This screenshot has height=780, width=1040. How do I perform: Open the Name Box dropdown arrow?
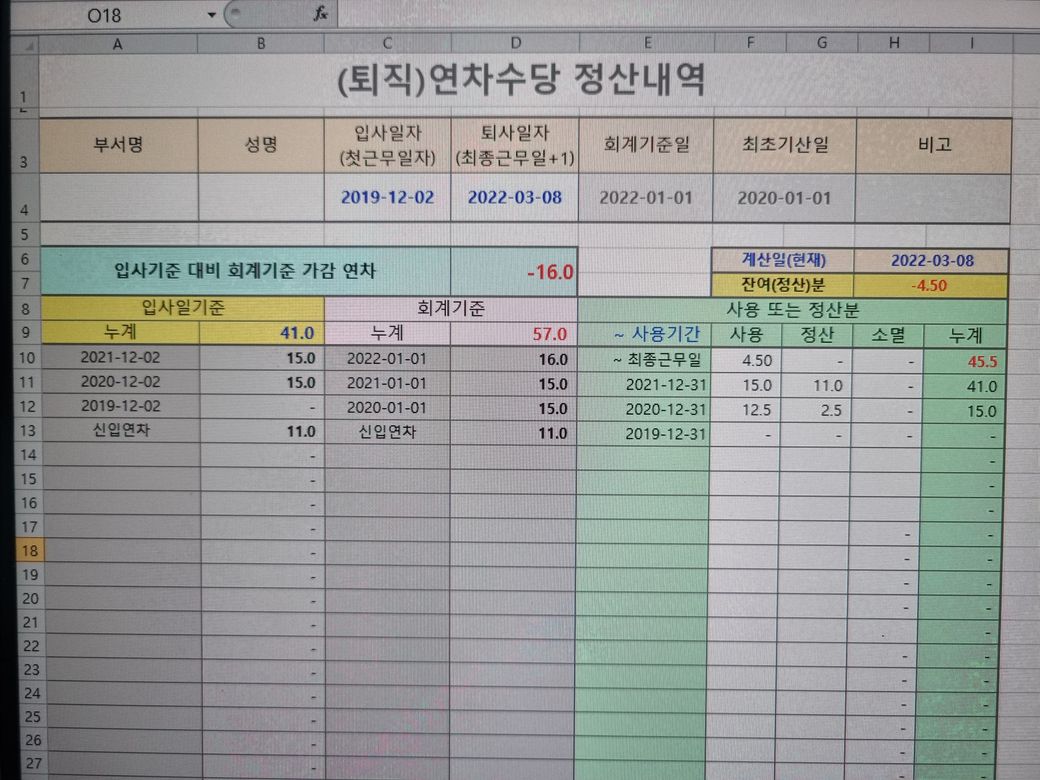(212, 15)
